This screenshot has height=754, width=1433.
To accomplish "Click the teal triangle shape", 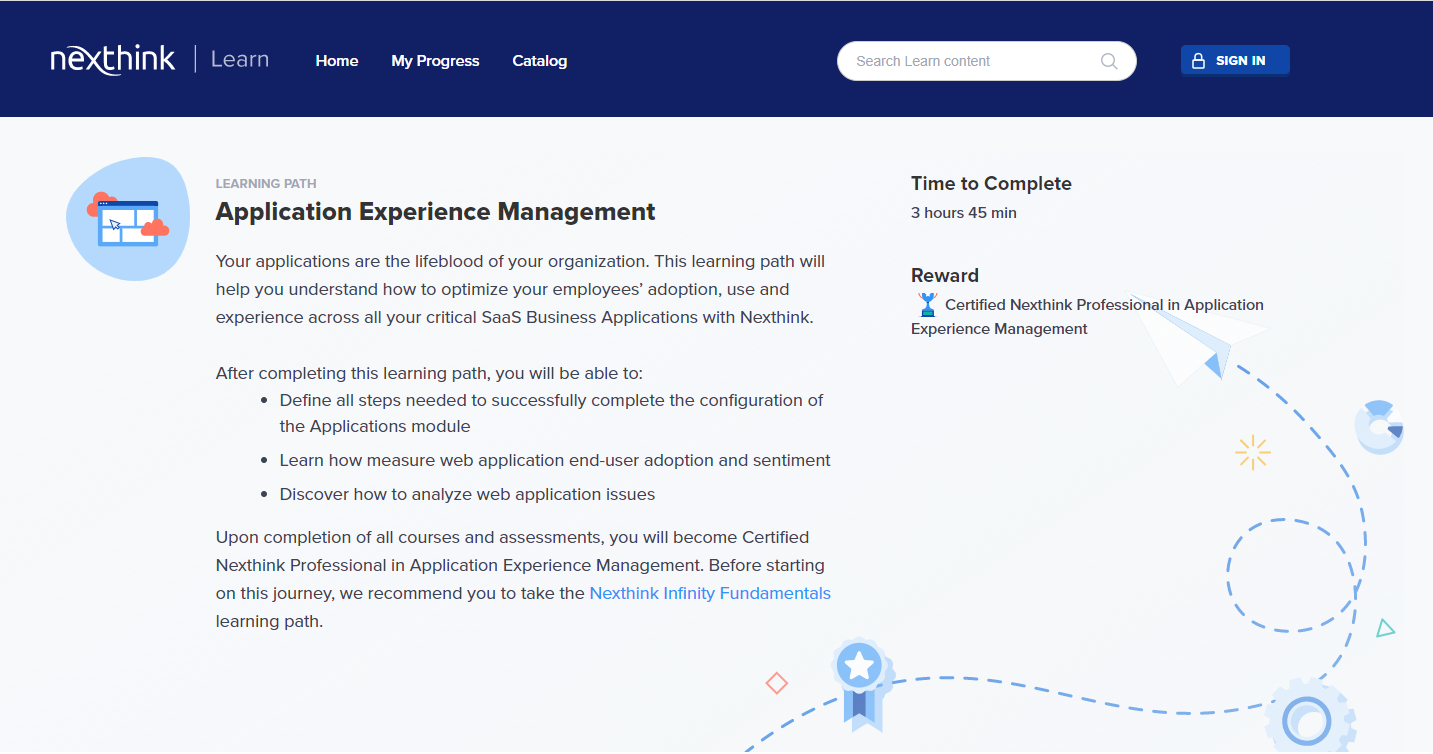I will pos(1384,628).
